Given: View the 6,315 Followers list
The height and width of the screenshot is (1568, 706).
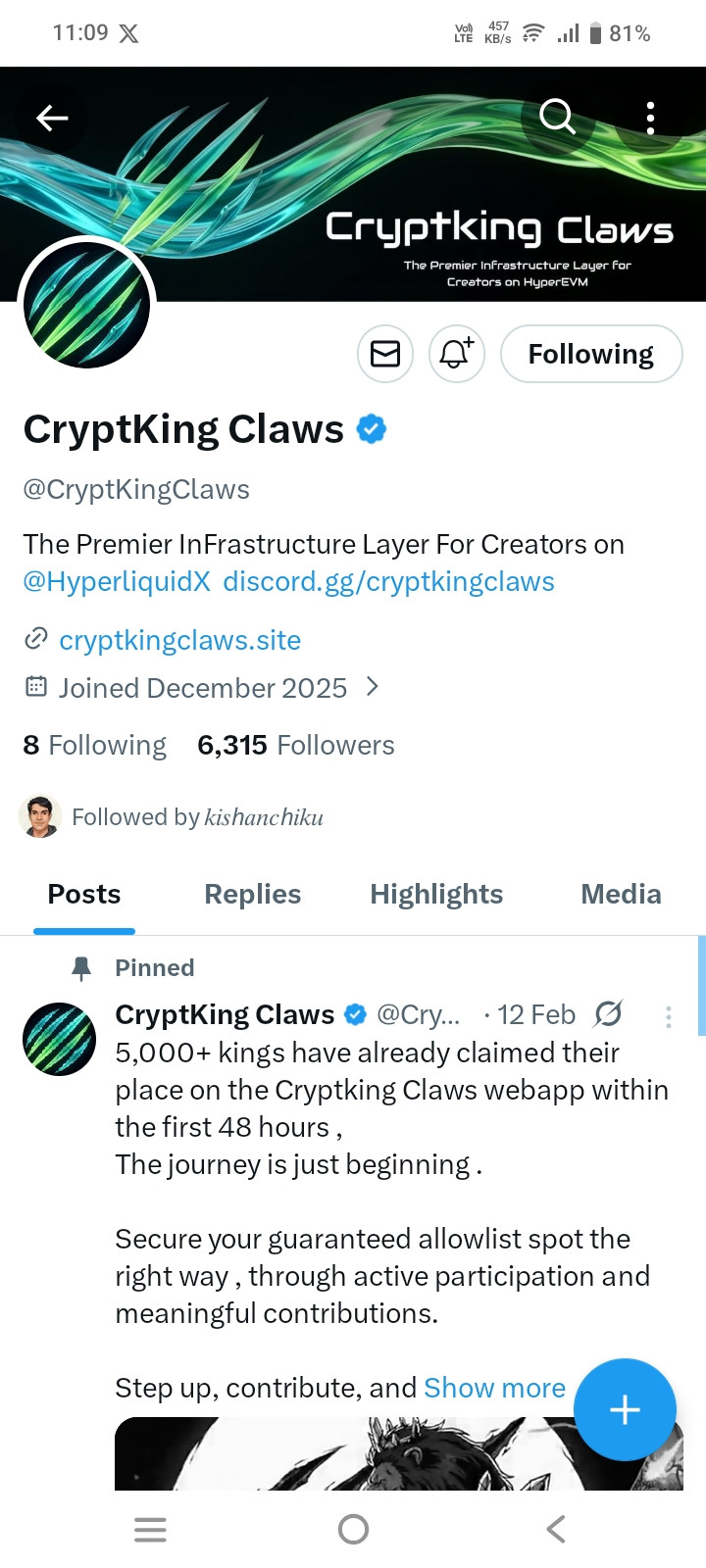Looking at the screenshot, I should click(295, 746).
